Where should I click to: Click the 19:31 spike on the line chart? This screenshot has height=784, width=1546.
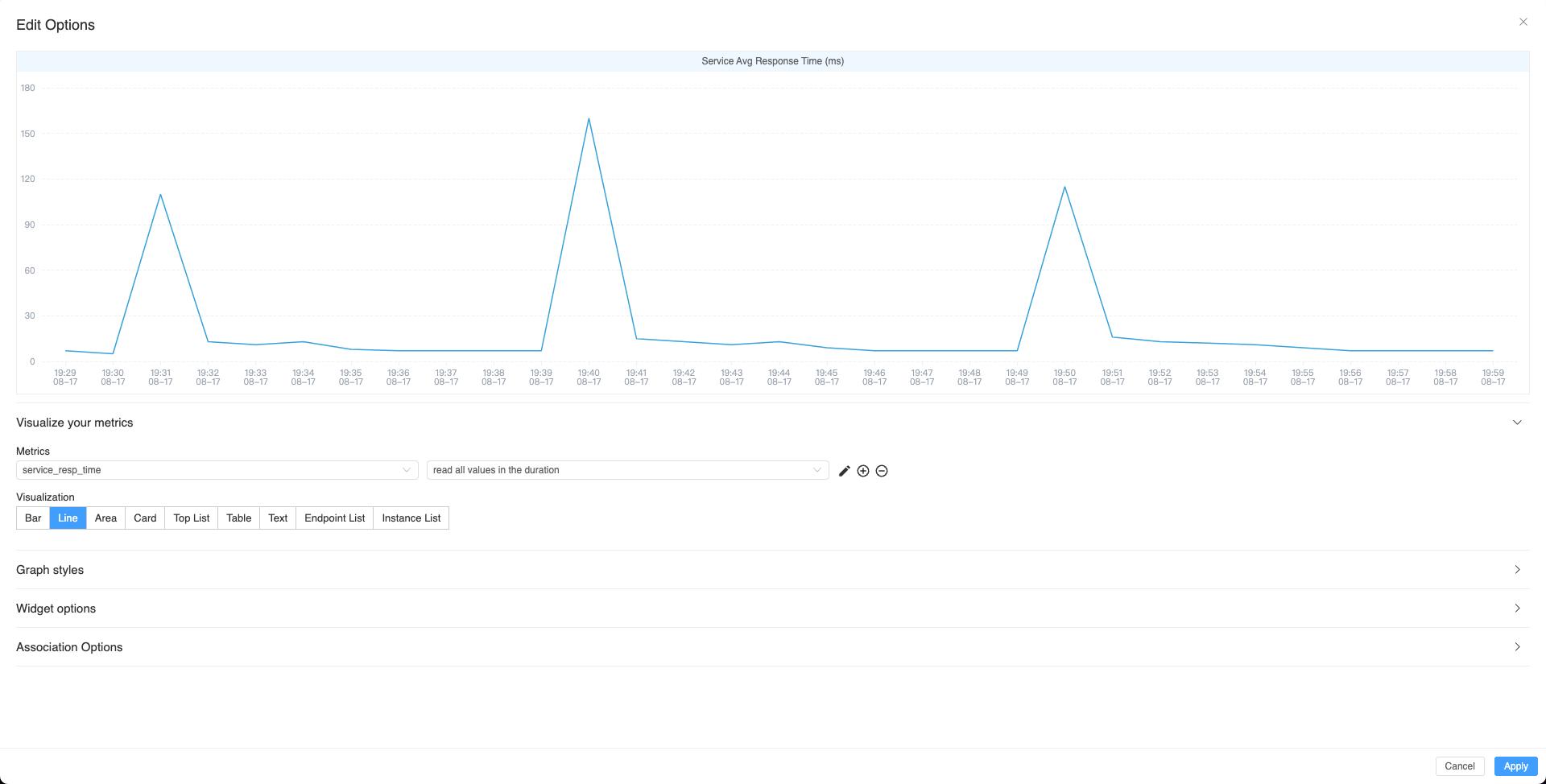[x=160, y=195]
